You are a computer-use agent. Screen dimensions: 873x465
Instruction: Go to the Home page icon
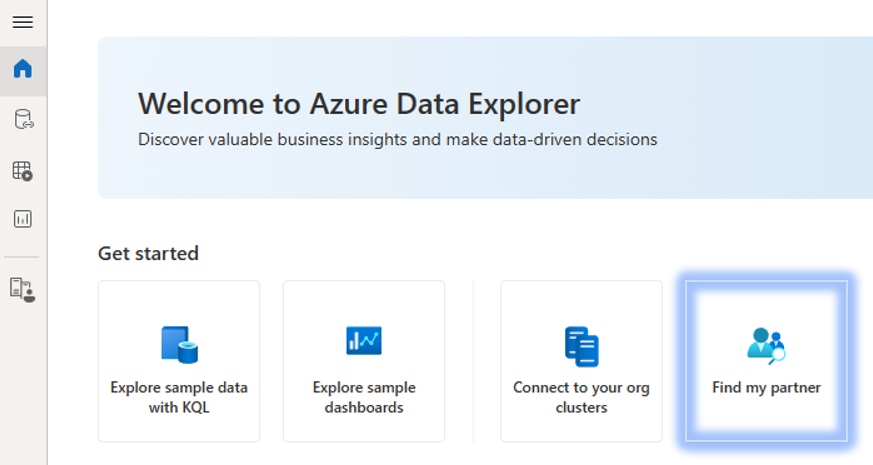coord(22,69)
